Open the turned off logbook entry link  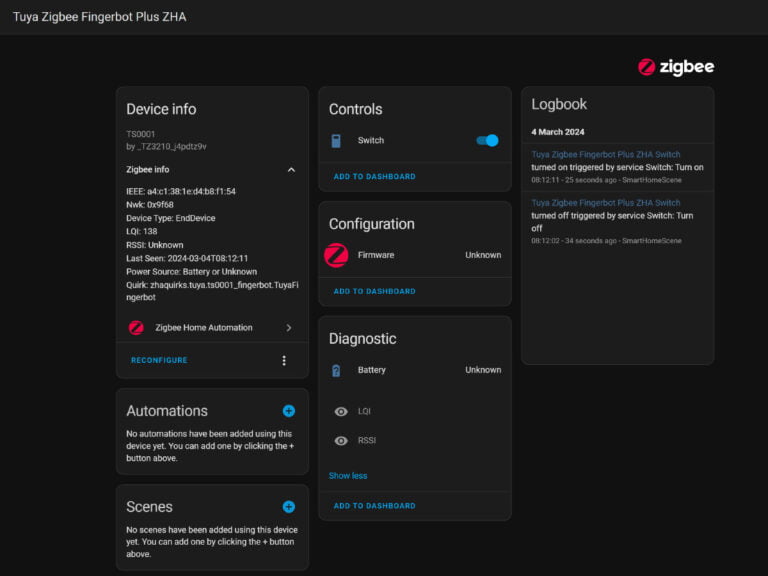point(605,203)
